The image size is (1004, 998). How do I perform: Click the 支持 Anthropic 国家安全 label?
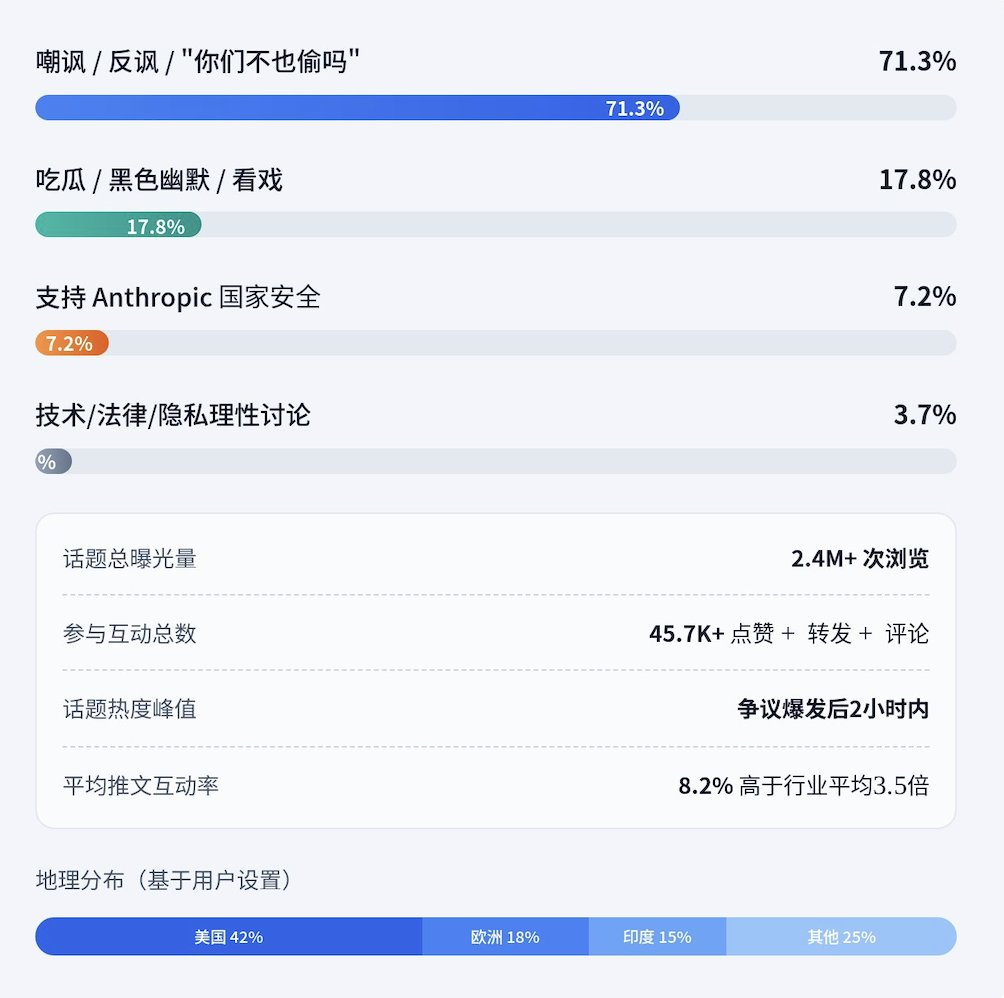click(178, 297)
